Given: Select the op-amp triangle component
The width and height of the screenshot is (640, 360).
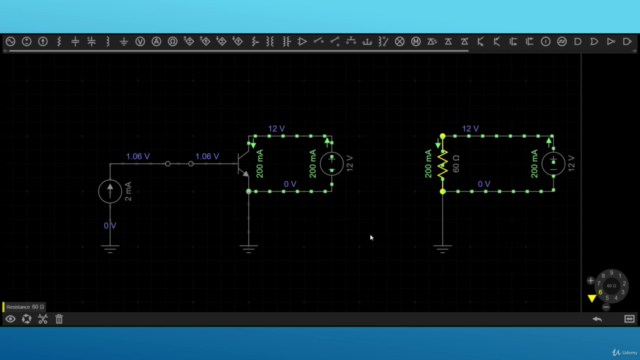Looking at the screenshot, I should point(302,42).
